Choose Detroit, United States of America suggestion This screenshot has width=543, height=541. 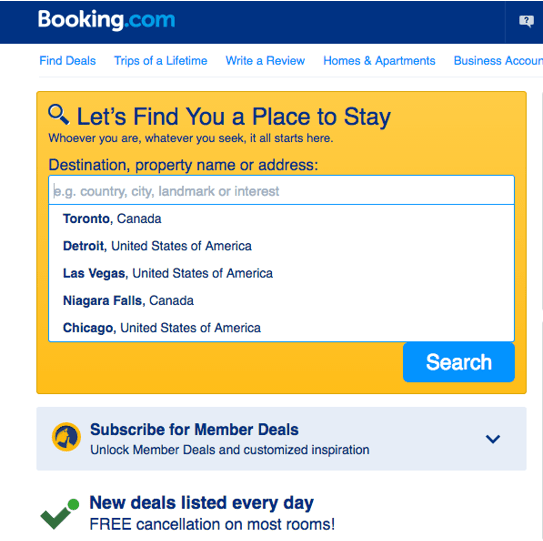pos(281,246)
